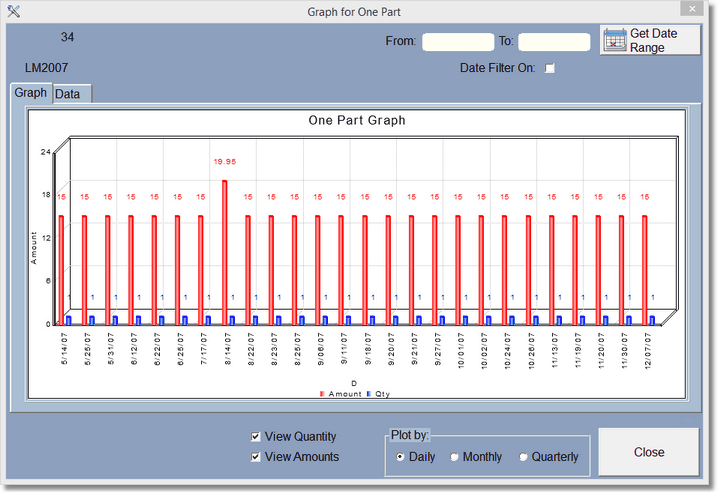The height and width of the screenshot is (494, 718).
Task: Open the Graph tab
Action: point(31,93)
